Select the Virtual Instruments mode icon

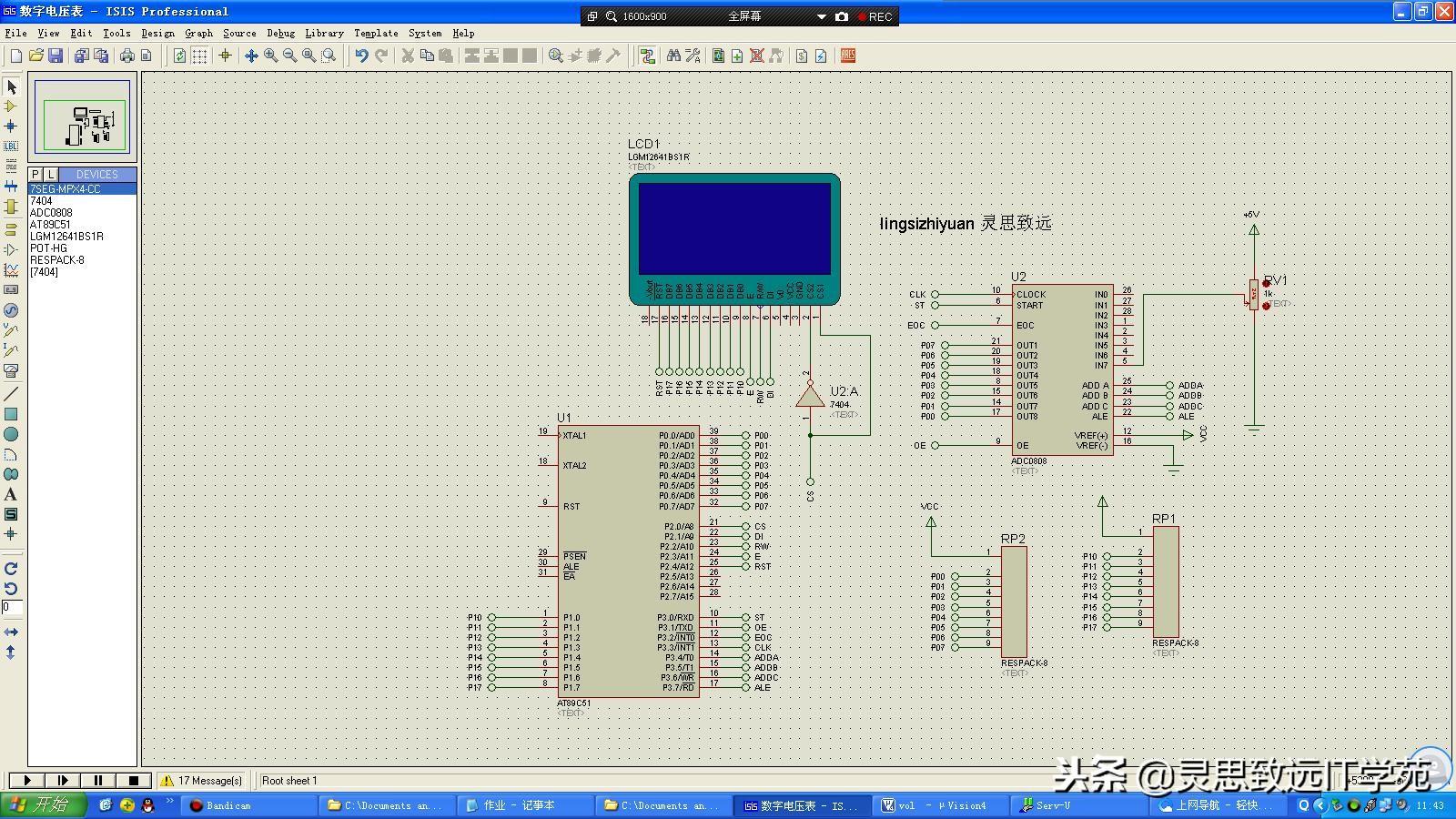[x=11, y=370]
